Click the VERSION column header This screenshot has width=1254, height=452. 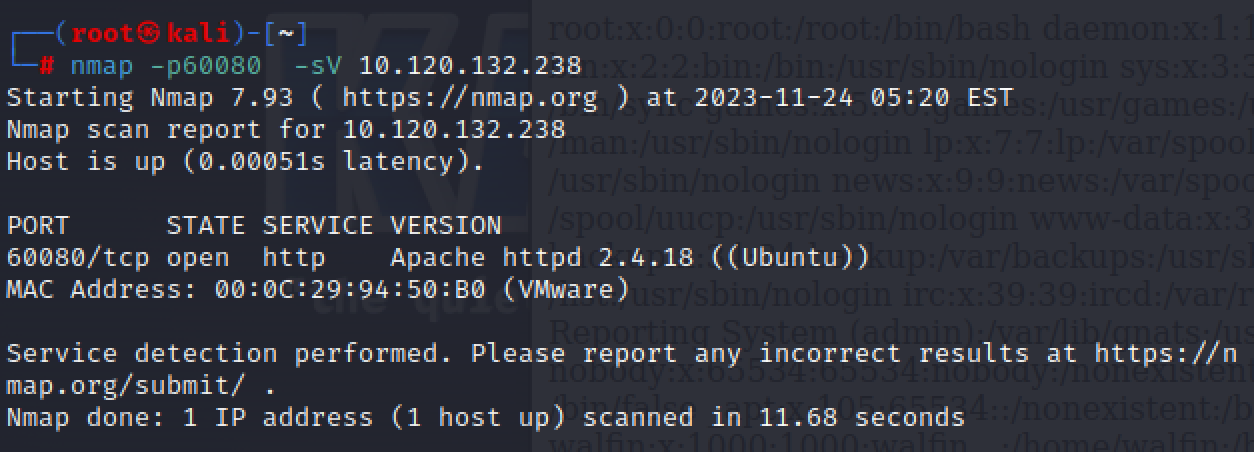tap(446, 225)
